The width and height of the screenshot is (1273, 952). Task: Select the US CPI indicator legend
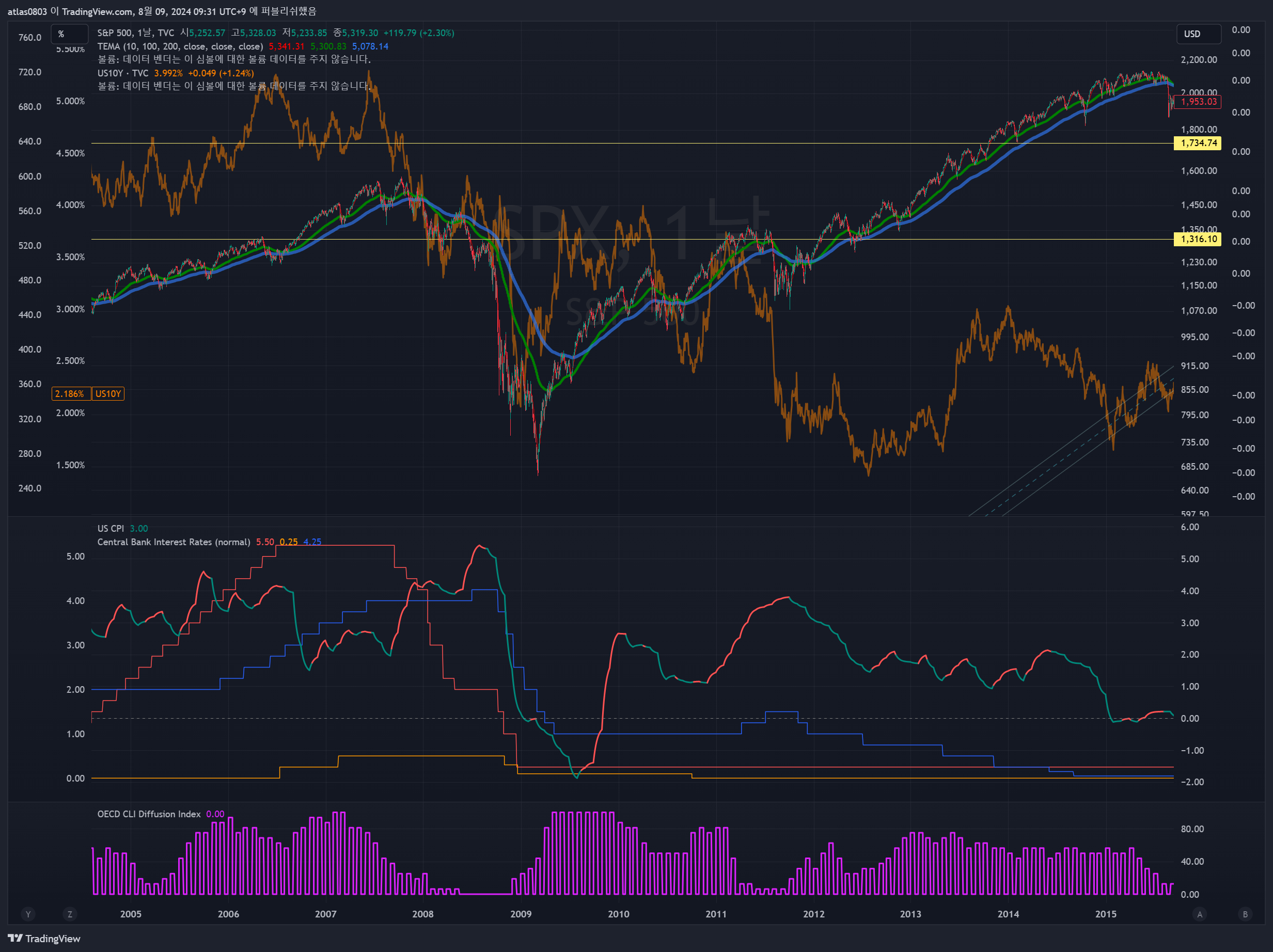pos(111,528)
